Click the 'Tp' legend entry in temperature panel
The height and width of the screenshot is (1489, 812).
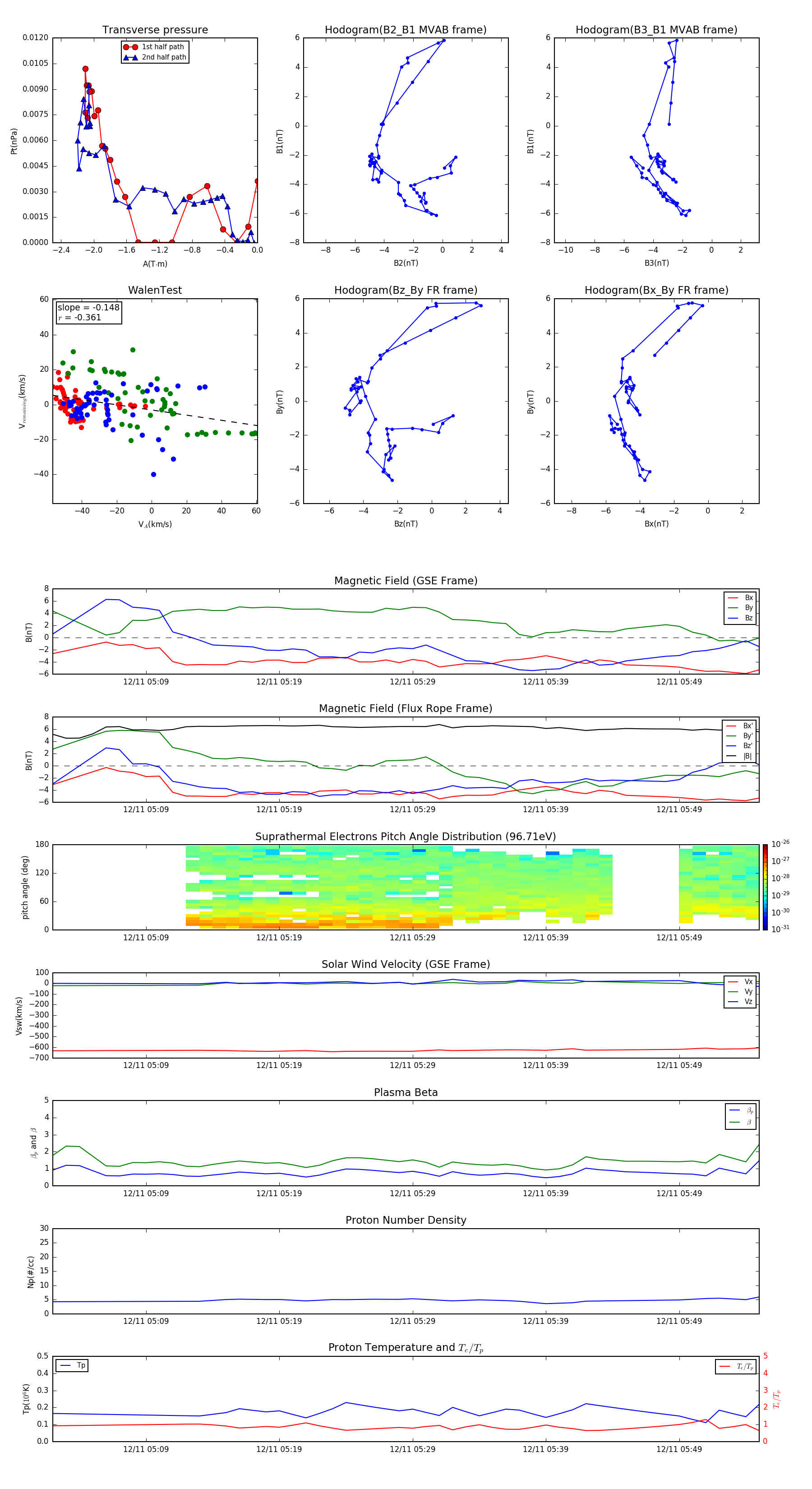click(x=72, y=1365)
